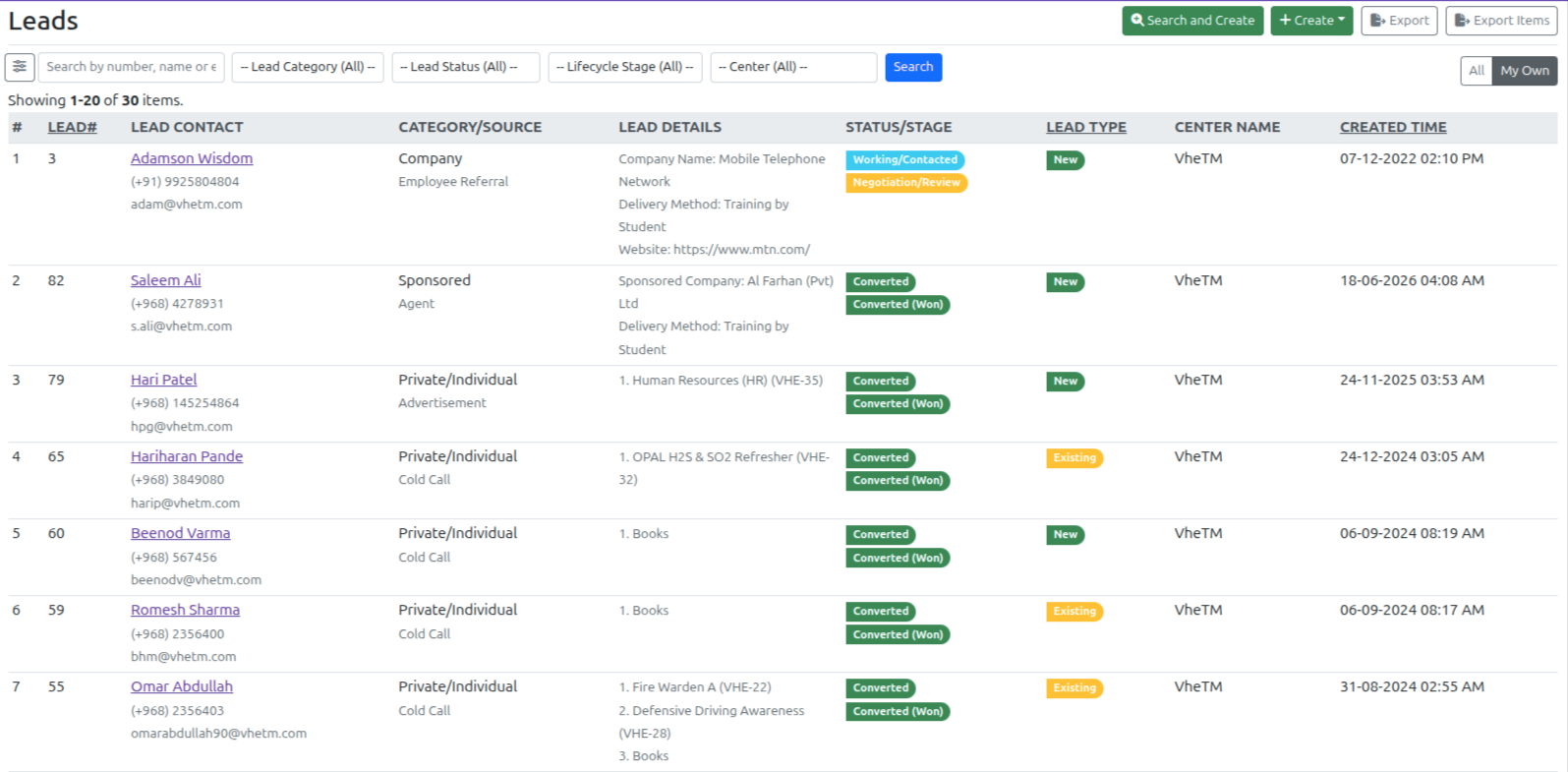The width and height of the screenshot is (1568, 772).
Task: Click the Converted badge in Beenod Varma's row
Action: coord(881,535)
